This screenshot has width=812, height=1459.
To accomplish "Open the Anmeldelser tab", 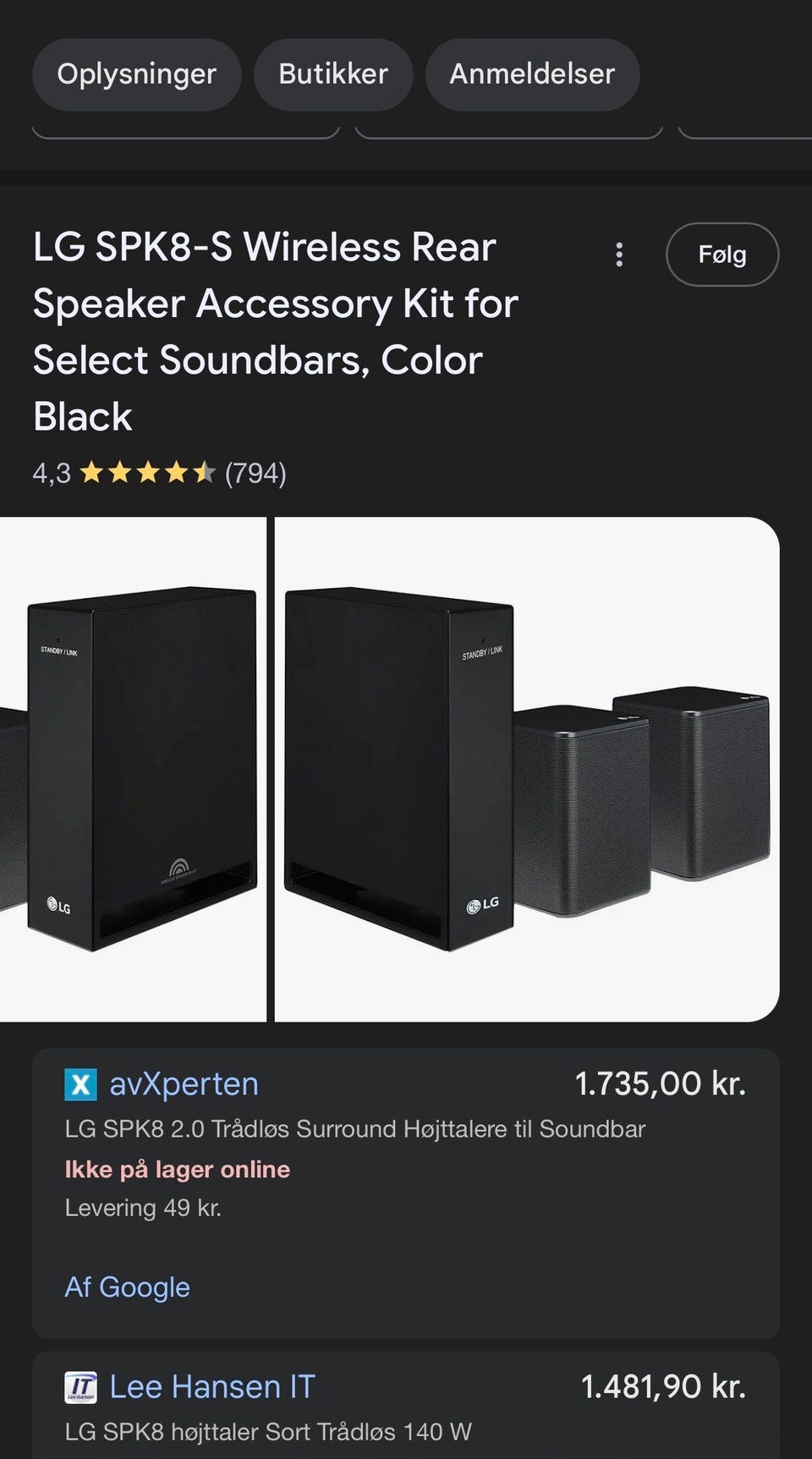I will tap(532, 74).
